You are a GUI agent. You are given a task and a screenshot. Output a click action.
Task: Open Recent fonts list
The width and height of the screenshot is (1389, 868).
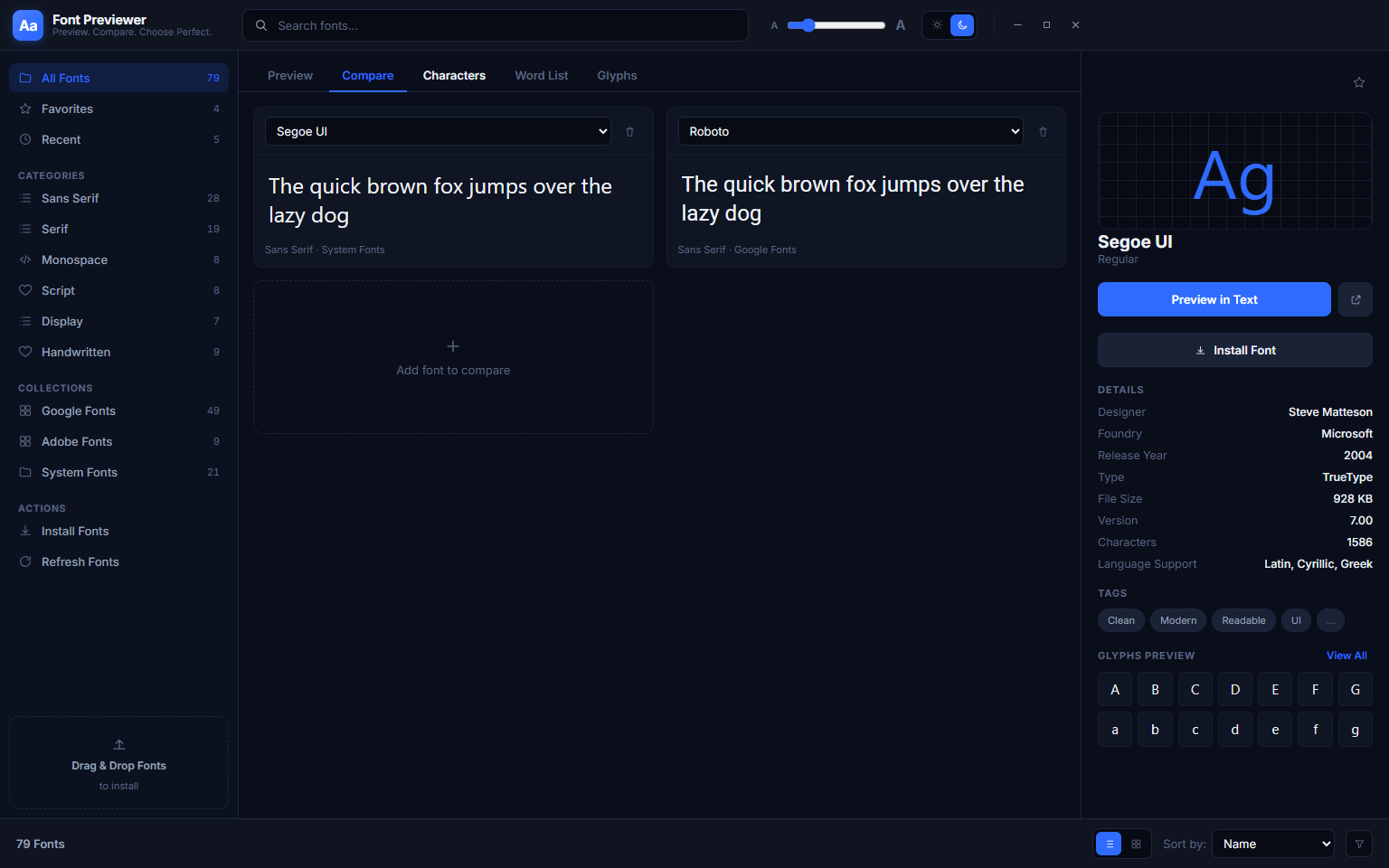tap(119, 139)
